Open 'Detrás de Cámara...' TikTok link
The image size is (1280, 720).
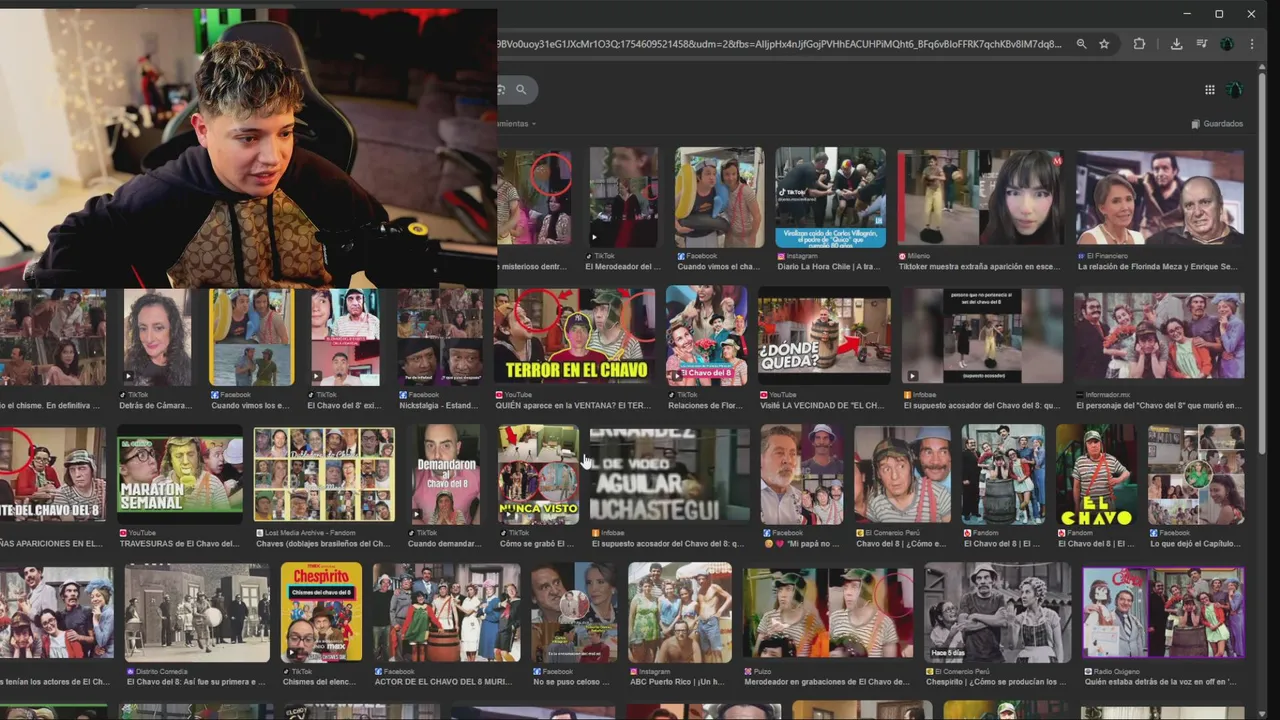[x=155, y=406]
